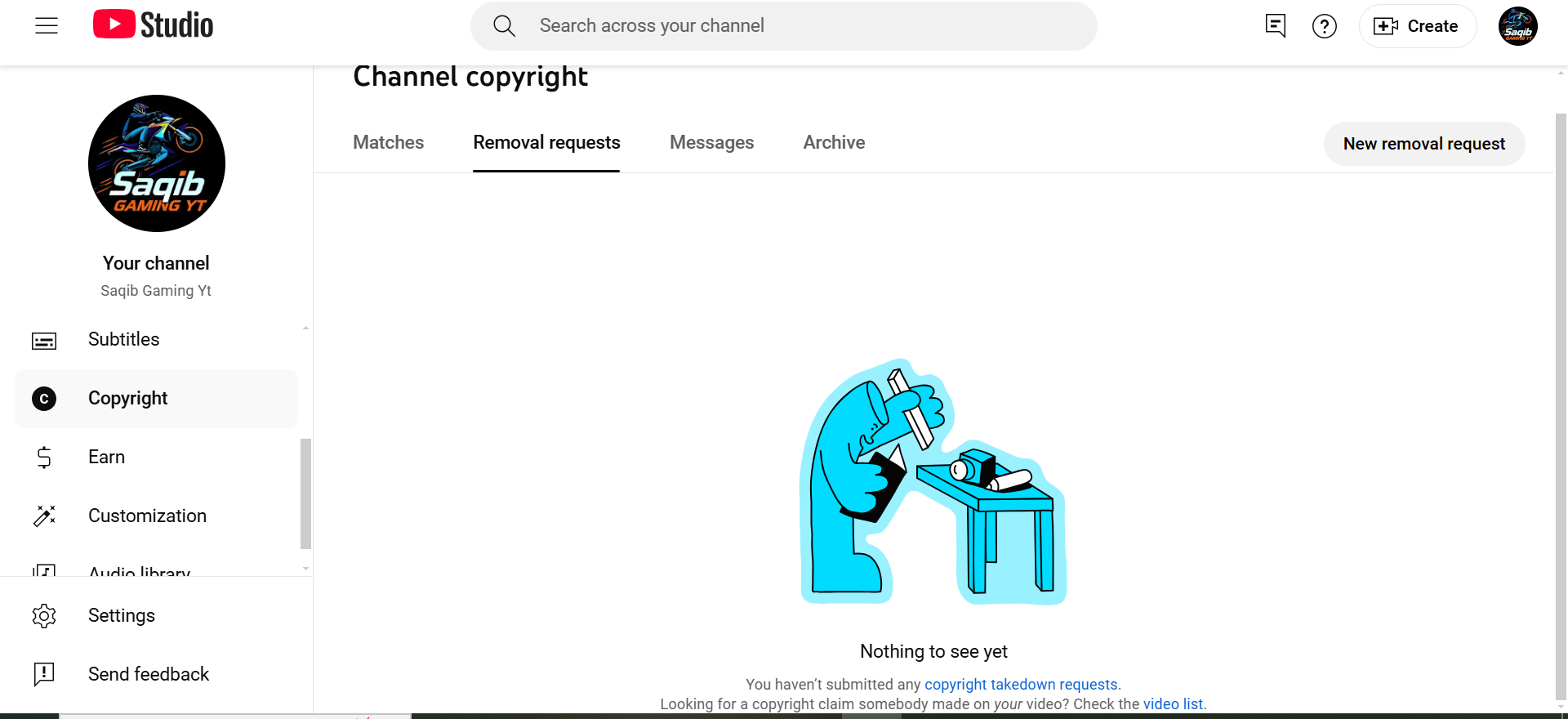Viewport: 1568px width, 719px height.
Task: Click the Channel copyright heading
Action: point(470,77)
